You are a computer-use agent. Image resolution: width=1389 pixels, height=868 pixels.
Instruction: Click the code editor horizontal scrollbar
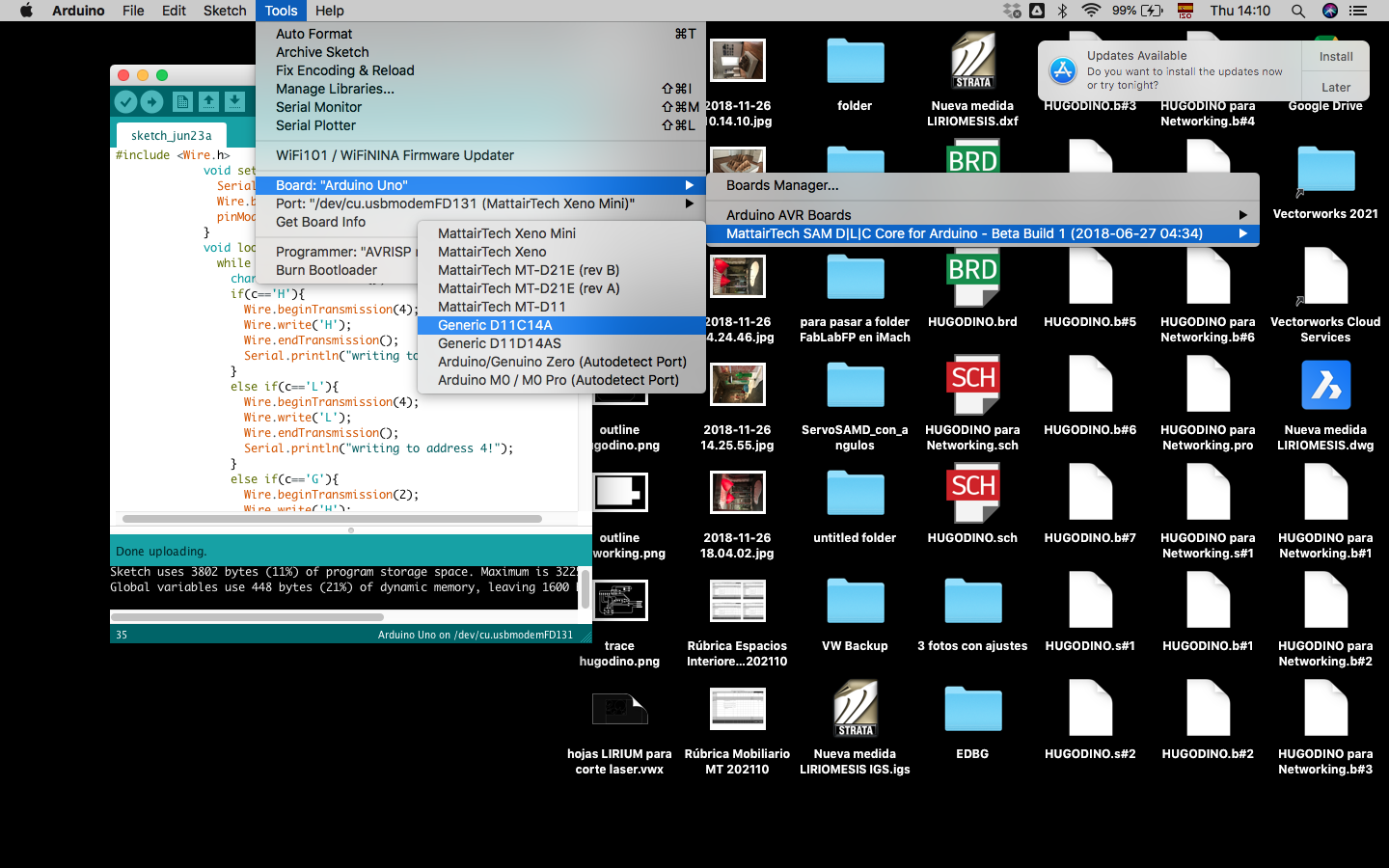tap(332, 519)
